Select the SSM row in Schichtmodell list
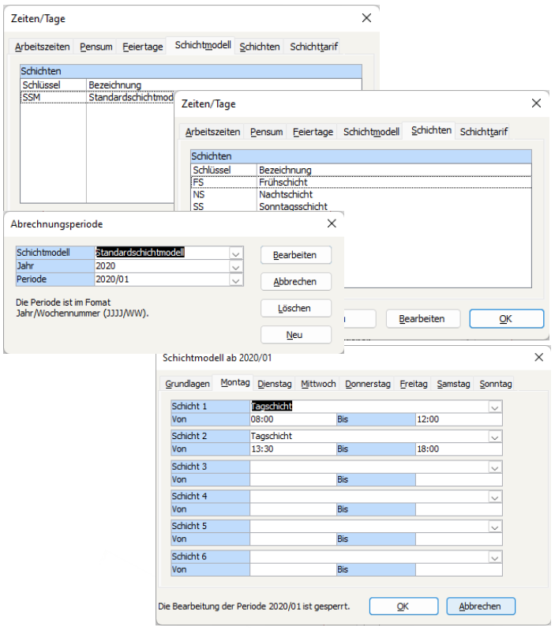This screenshot has width=555, height=631. [97, 97]
